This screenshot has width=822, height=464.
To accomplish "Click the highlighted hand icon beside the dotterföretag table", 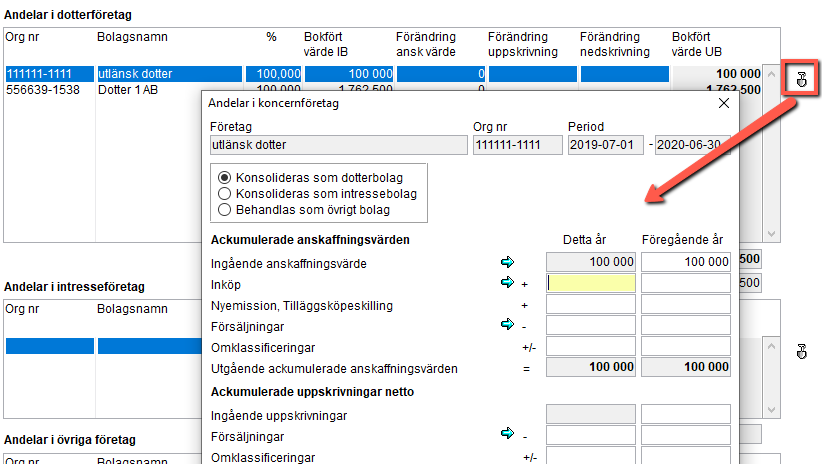I will click(801, 79).
